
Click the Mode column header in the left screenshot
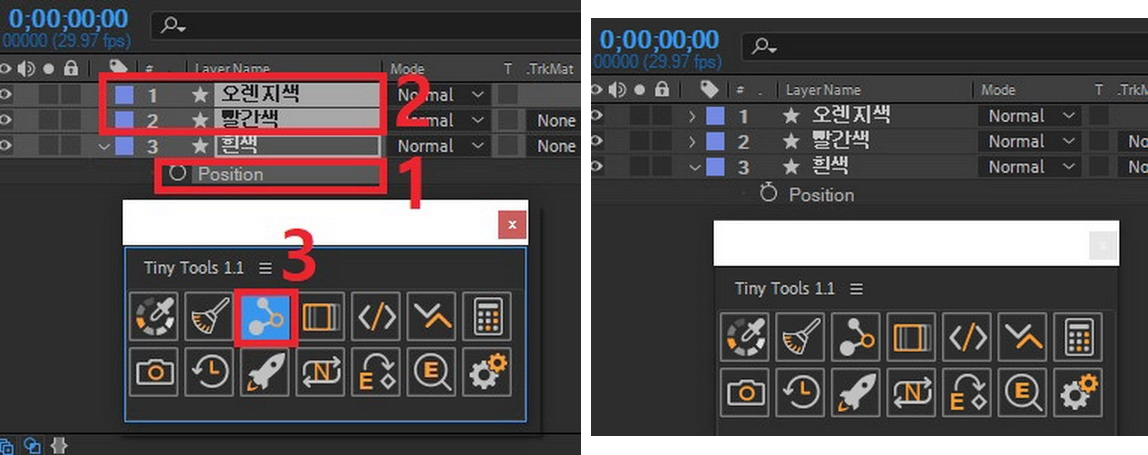click(x=407, y=69)
